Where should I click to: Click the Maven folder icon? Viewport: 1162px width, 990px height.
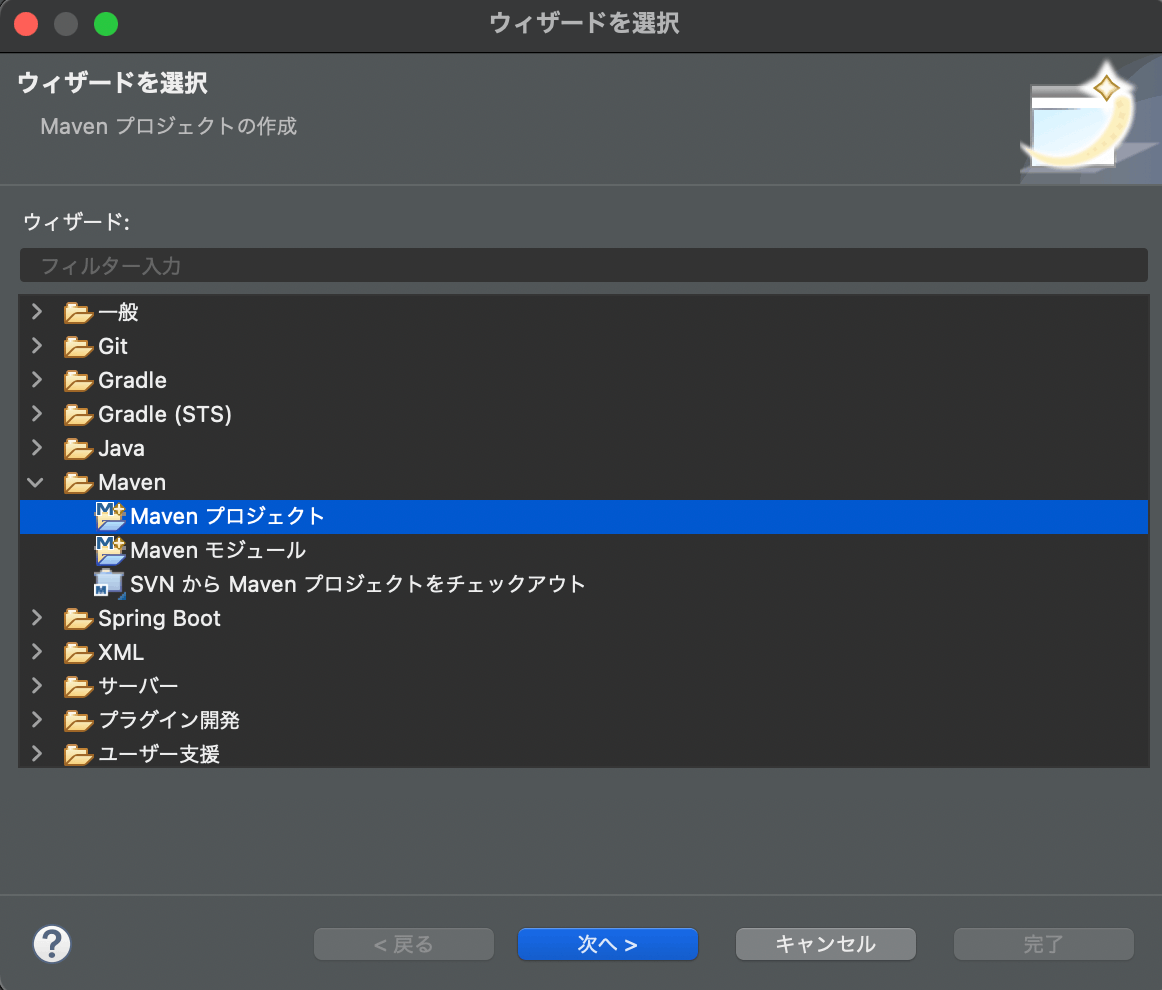[78, 483]
